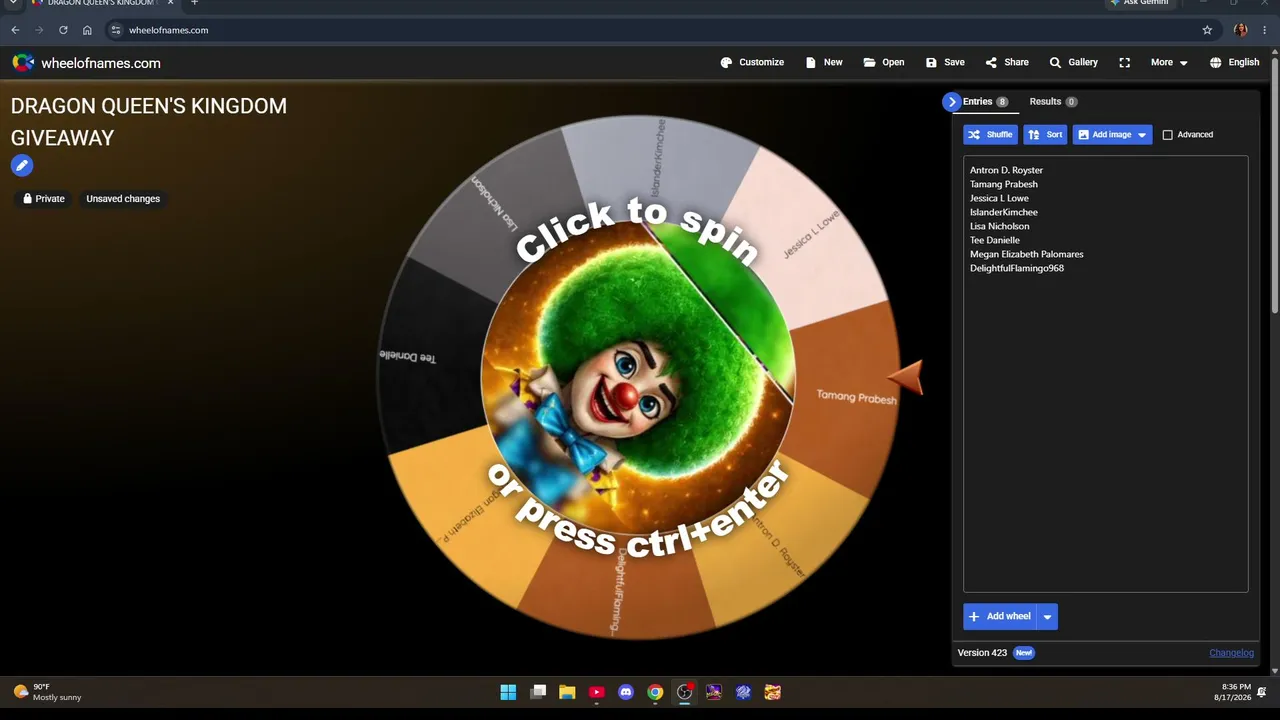Screen dimensions: 1280x720
Task: Collapse the entries side panel arrow
Action: 951,101
